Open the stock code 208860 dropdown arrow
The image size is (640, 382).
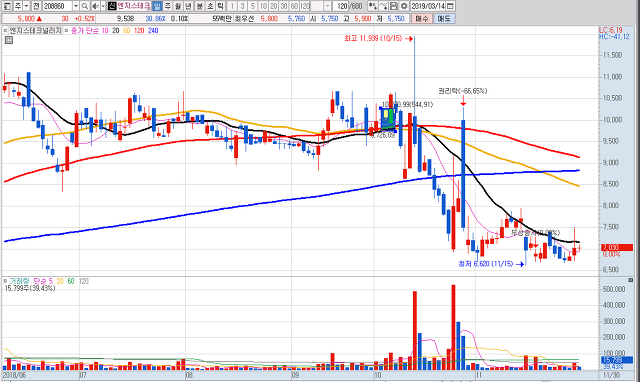click(x=76, y=6)
